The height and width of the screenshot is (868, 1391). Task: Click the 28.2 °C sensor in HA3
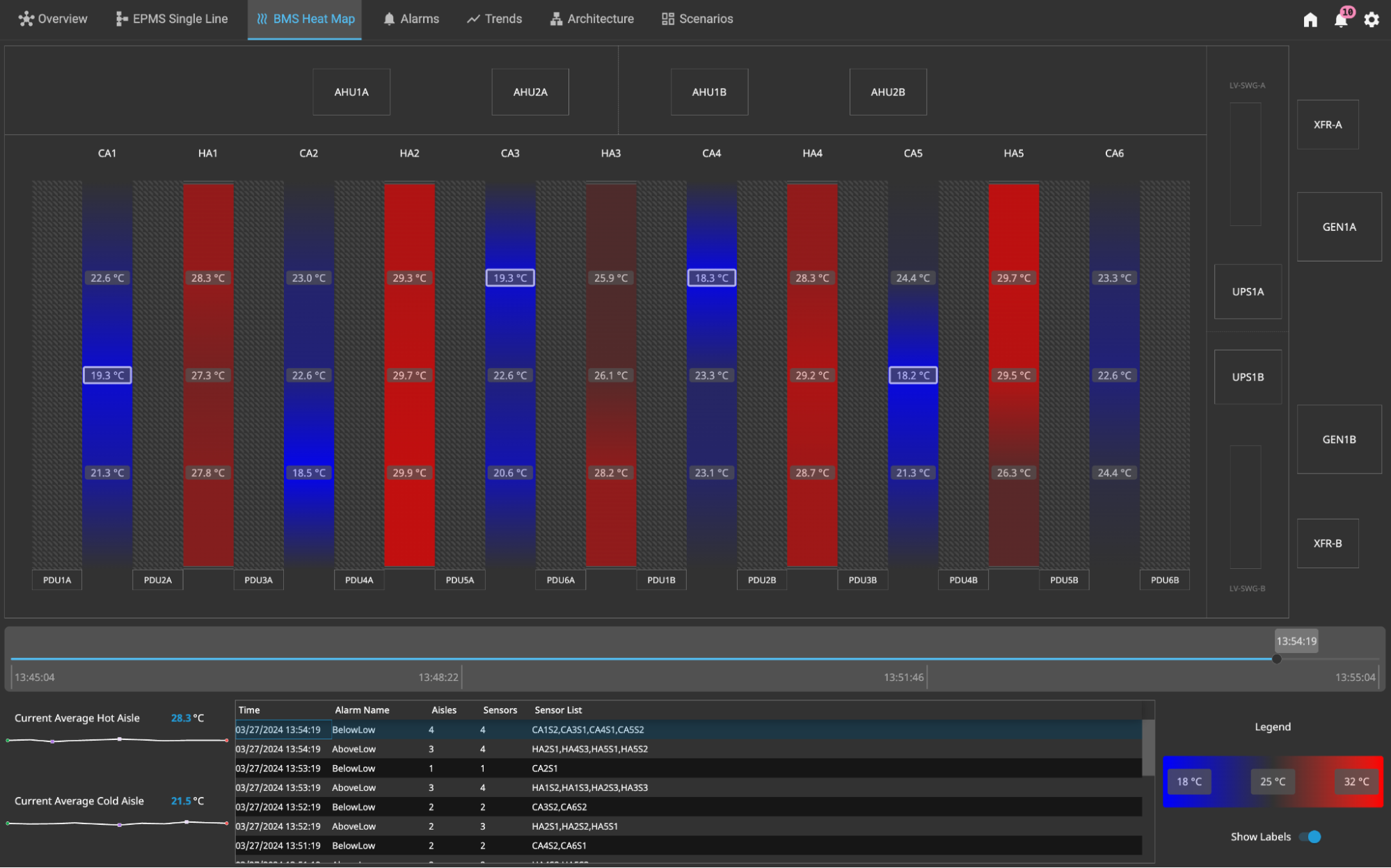pyautogui.click(x=610, y=473)
